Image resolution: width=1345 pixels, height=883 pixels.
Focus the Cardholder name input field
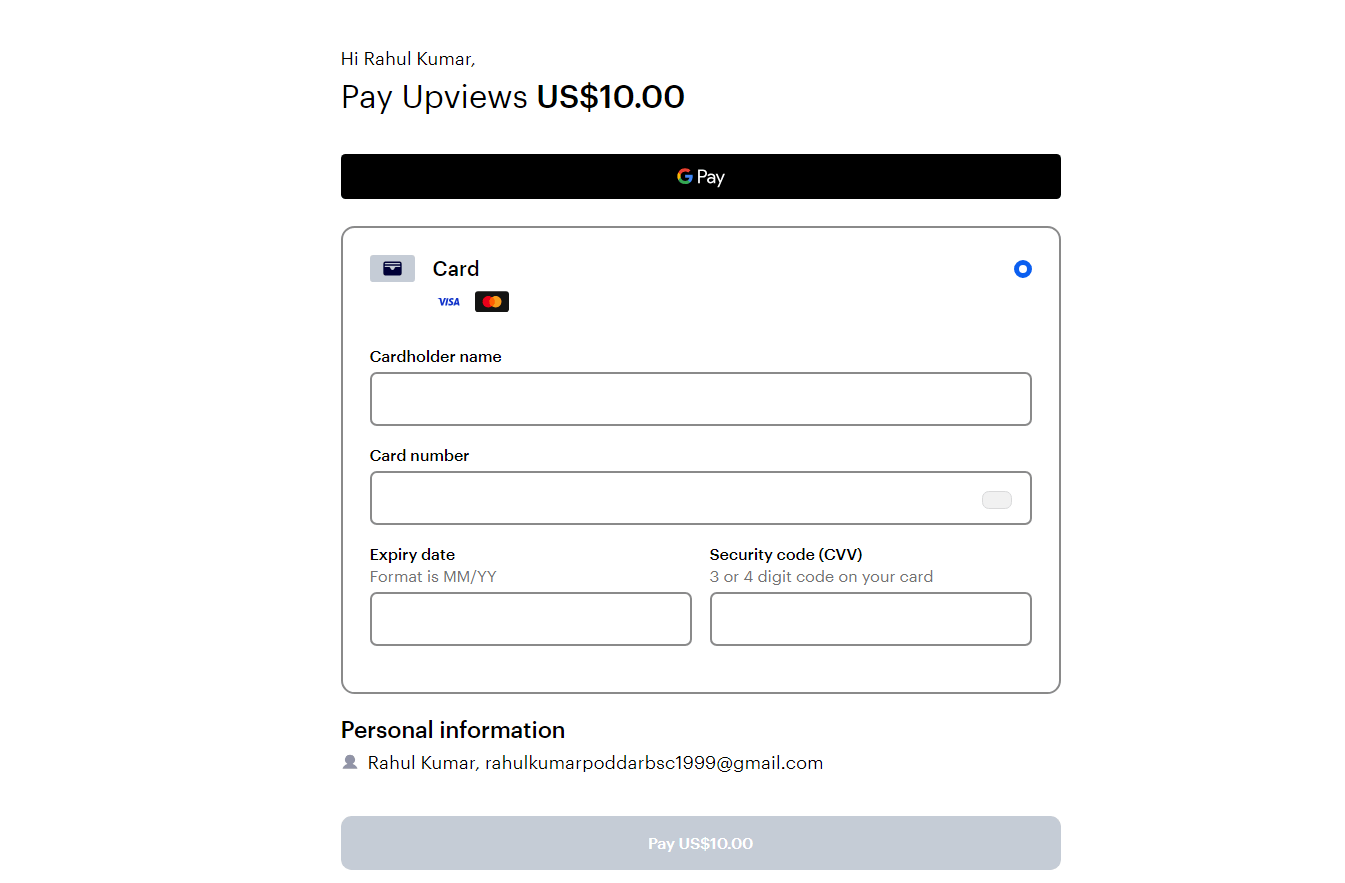700,399
